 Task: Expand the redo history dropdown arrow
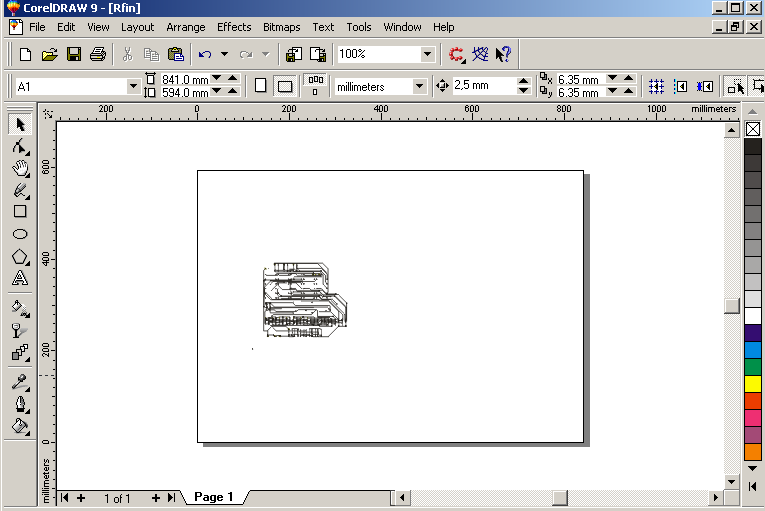point(266,54)
